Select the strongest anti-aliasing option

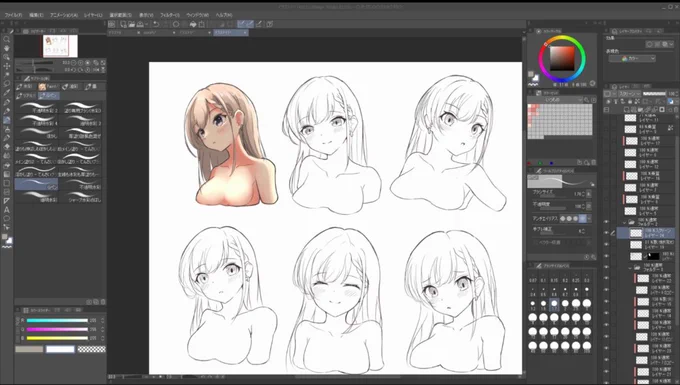pyautogui.click(x=582, y=219)
